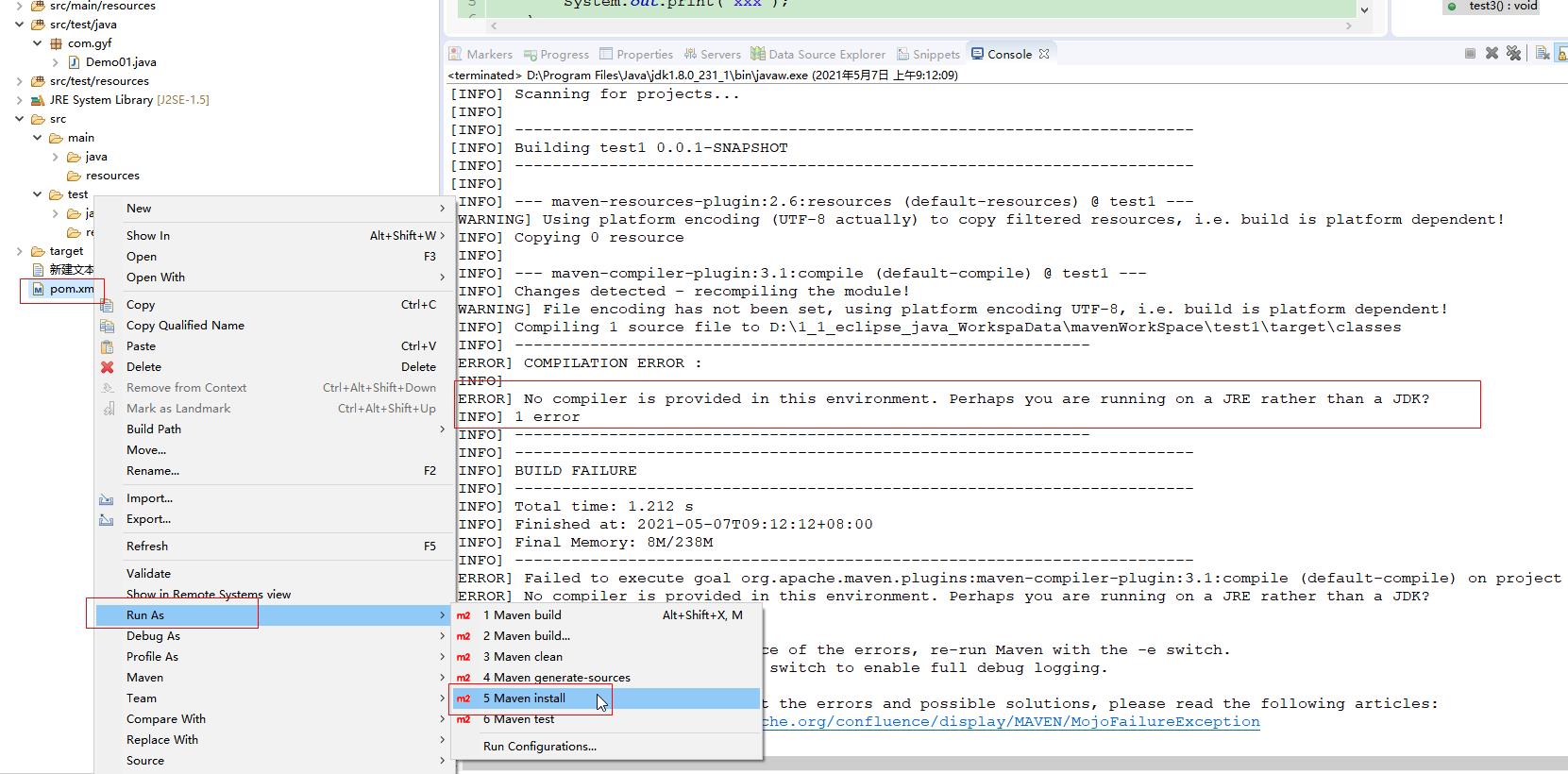Screen dimensions: 1568x774
Task: Select the Demo01.java file
Action: (121, 62)
